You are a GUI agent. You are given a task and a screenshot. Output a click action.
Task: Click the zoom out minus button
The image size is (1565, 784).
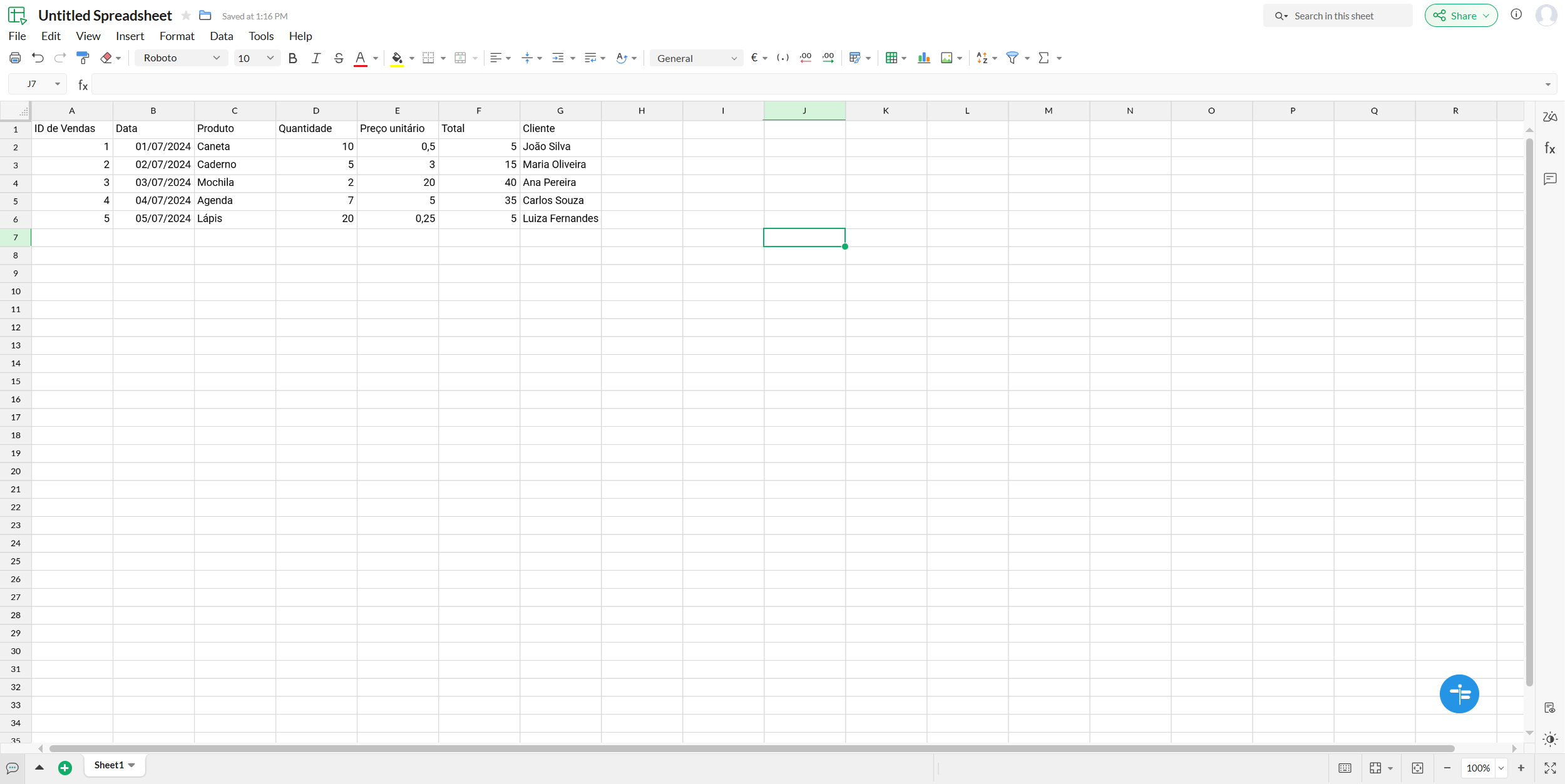[x=1447, y=768]
